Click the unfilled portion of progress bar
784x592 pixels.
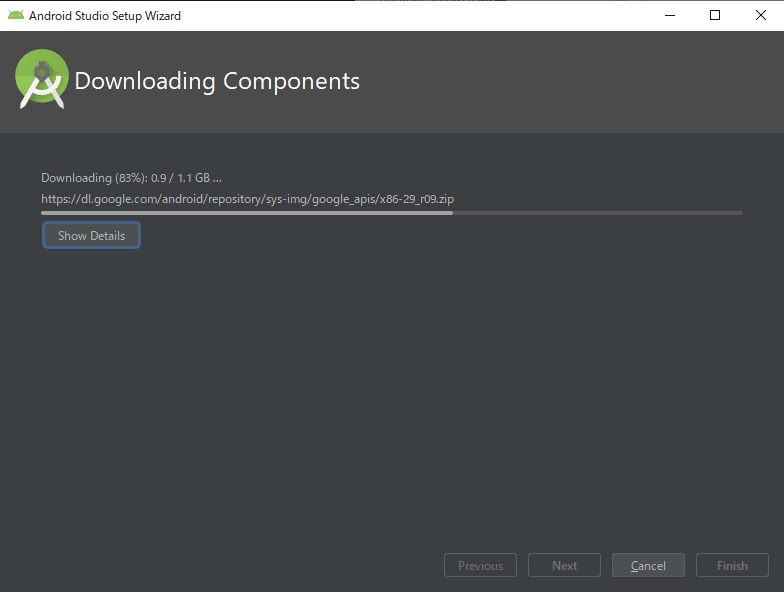tap(598, 213)
